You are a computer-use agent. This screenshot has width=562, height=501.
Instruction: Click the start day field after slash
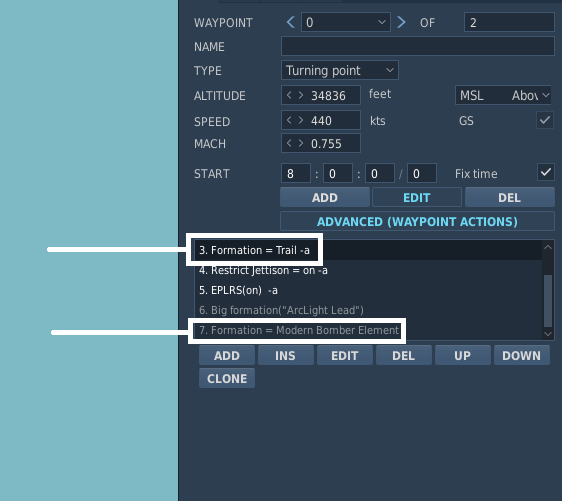(x=422, y=173)
